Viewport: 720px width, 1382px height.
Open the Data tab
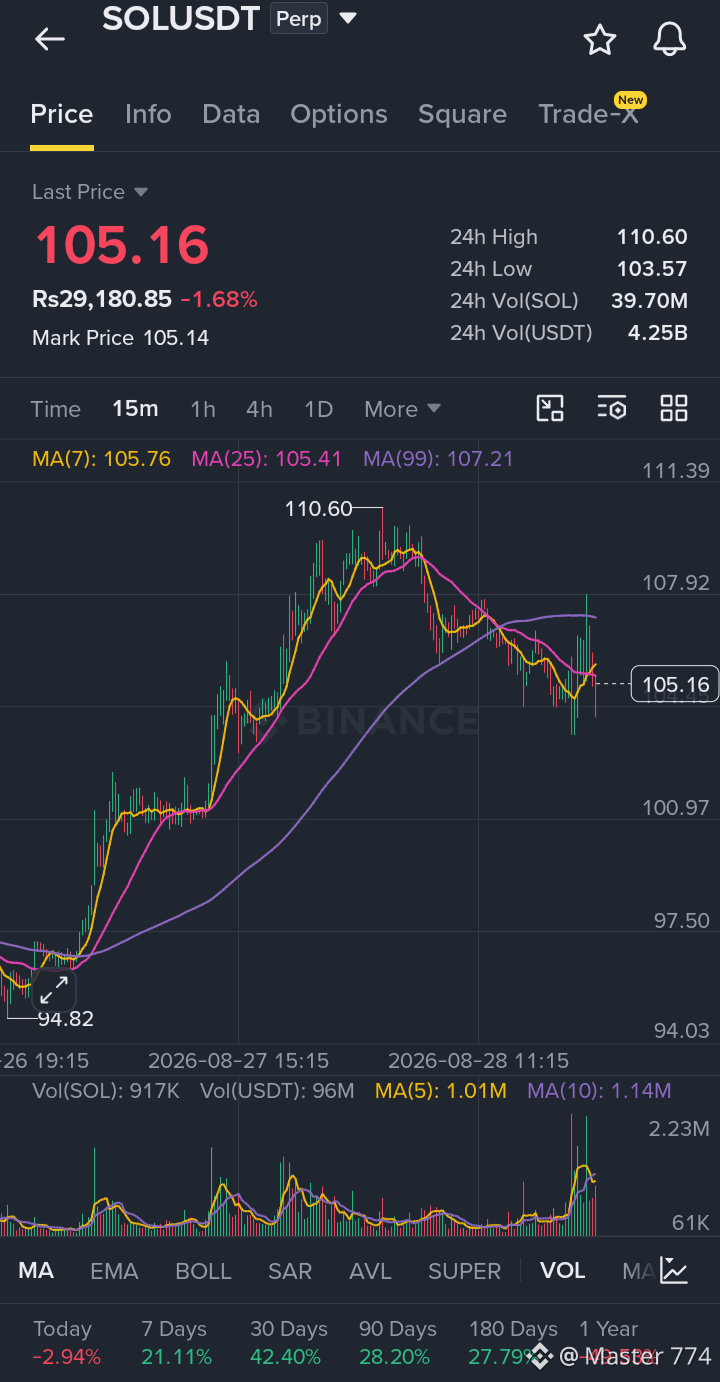pyautogui.click(x=231, y=114)
